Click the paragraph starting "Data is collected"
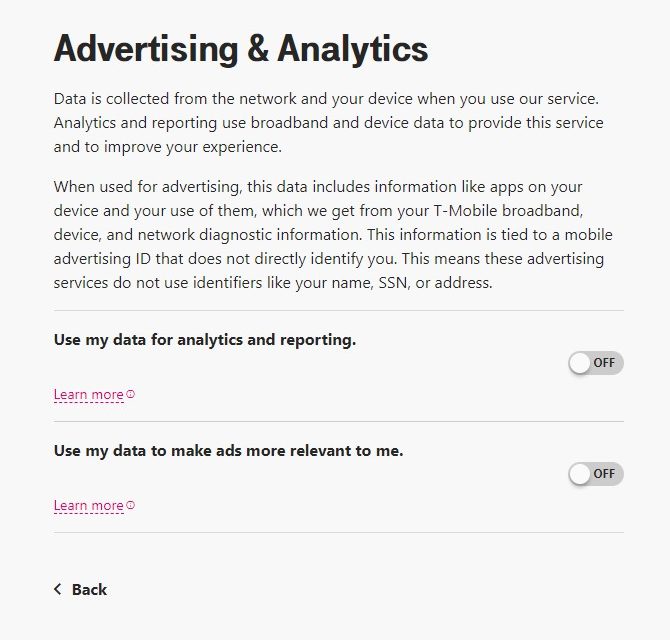The height and width of the screenshot is (640, 670). [x=328, y=124]
